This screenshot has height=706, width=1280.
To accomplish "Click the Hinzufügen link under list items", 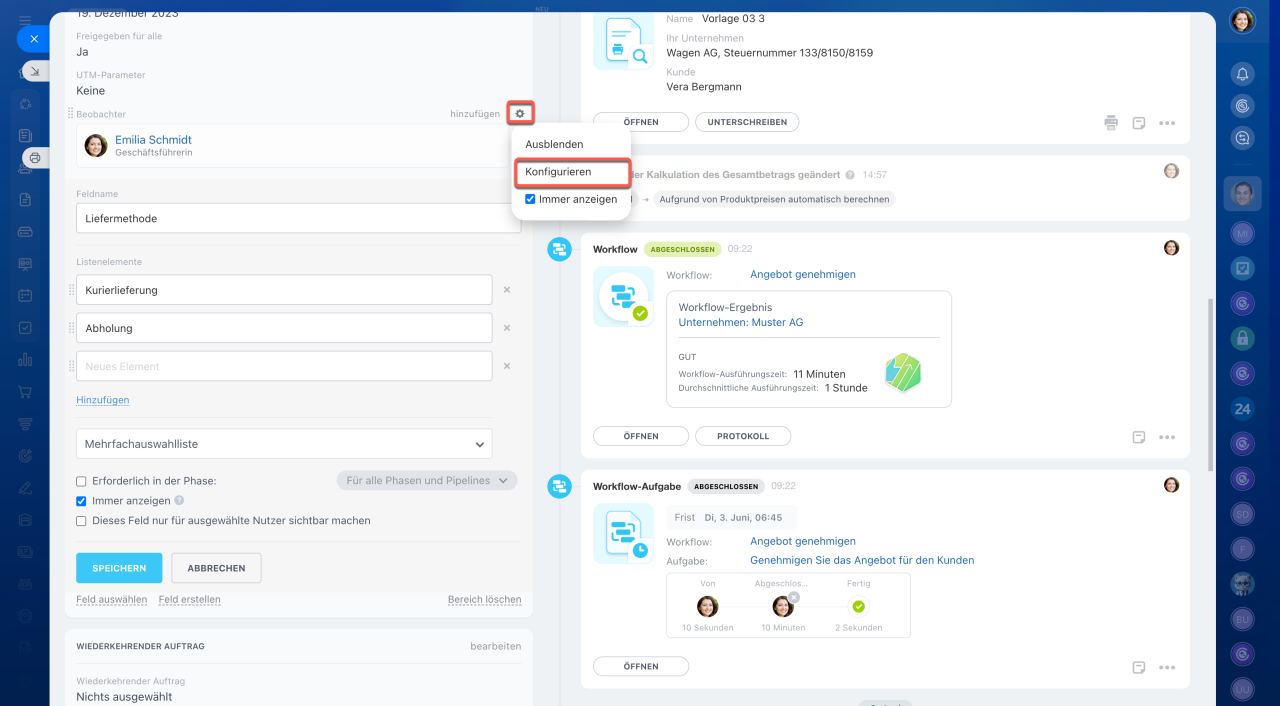I will (103, 400).
